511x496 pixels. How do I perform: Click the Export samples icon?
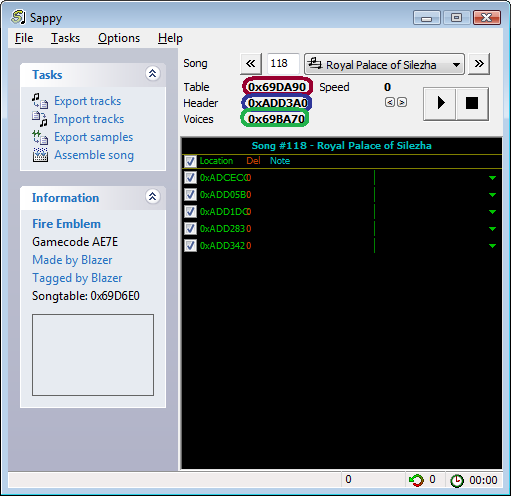(x=40, y=137)
